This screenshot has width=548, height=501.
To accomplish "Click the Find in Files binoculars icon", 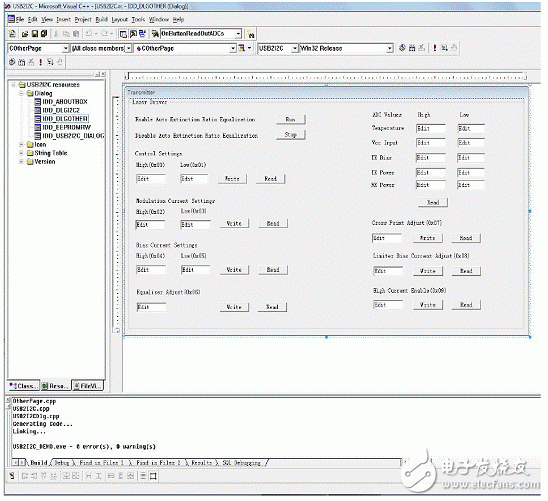I will point(155,34).
